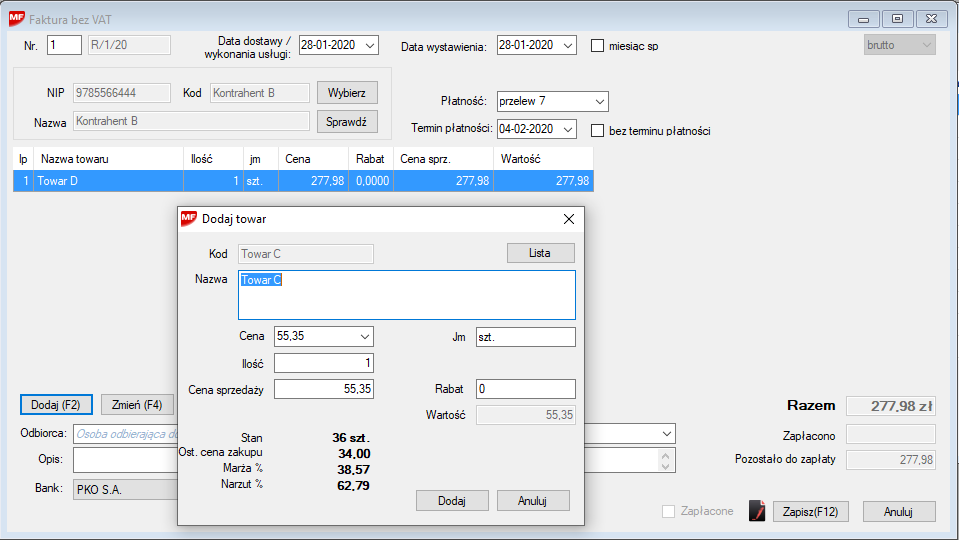Click the MF logo in Dodaj towar title bar
The height and width of the screenshot is (540, 959).
click(x=188, y=219)
